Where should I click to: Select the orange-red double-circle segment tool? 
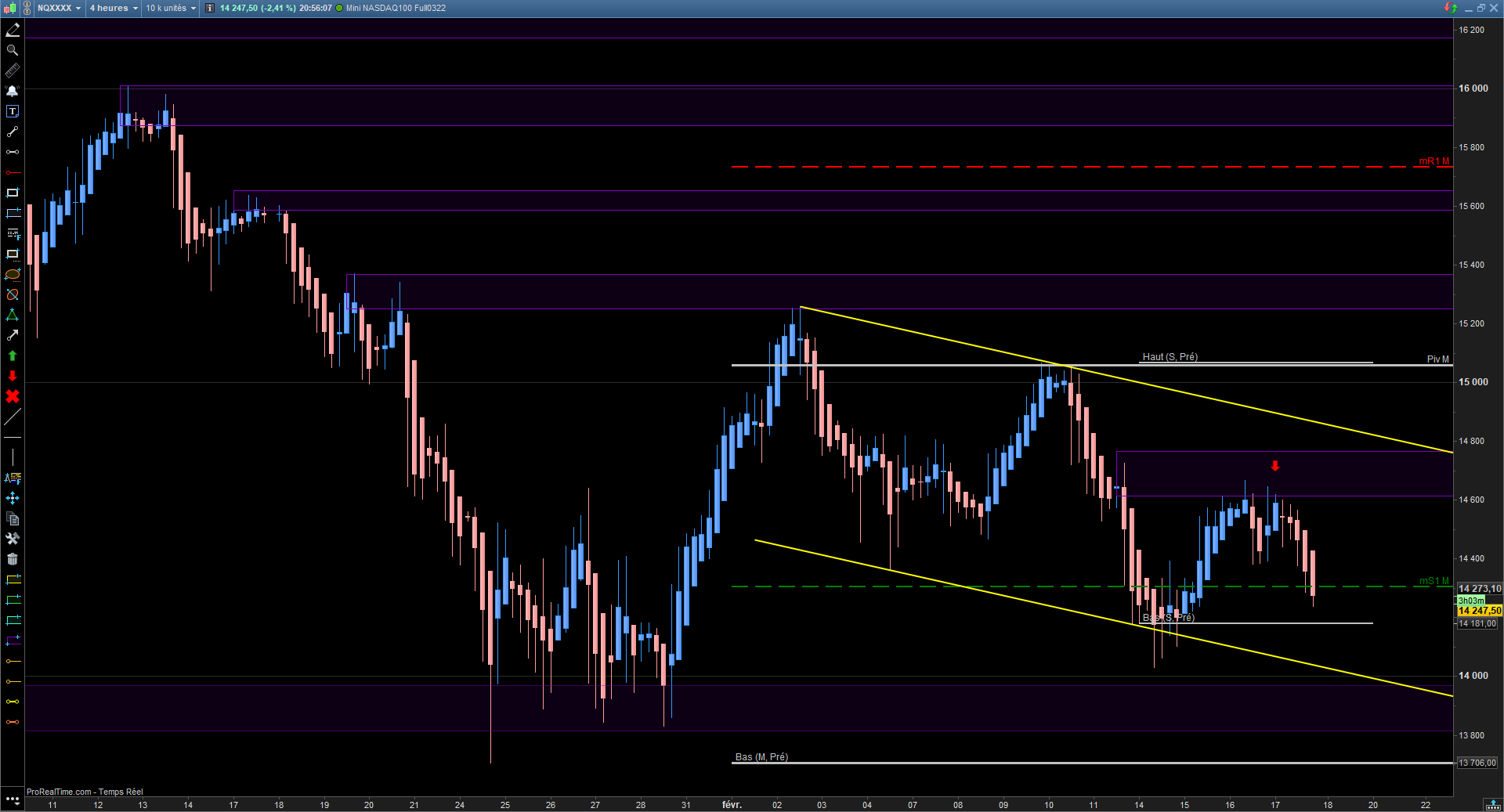(13, 722)
